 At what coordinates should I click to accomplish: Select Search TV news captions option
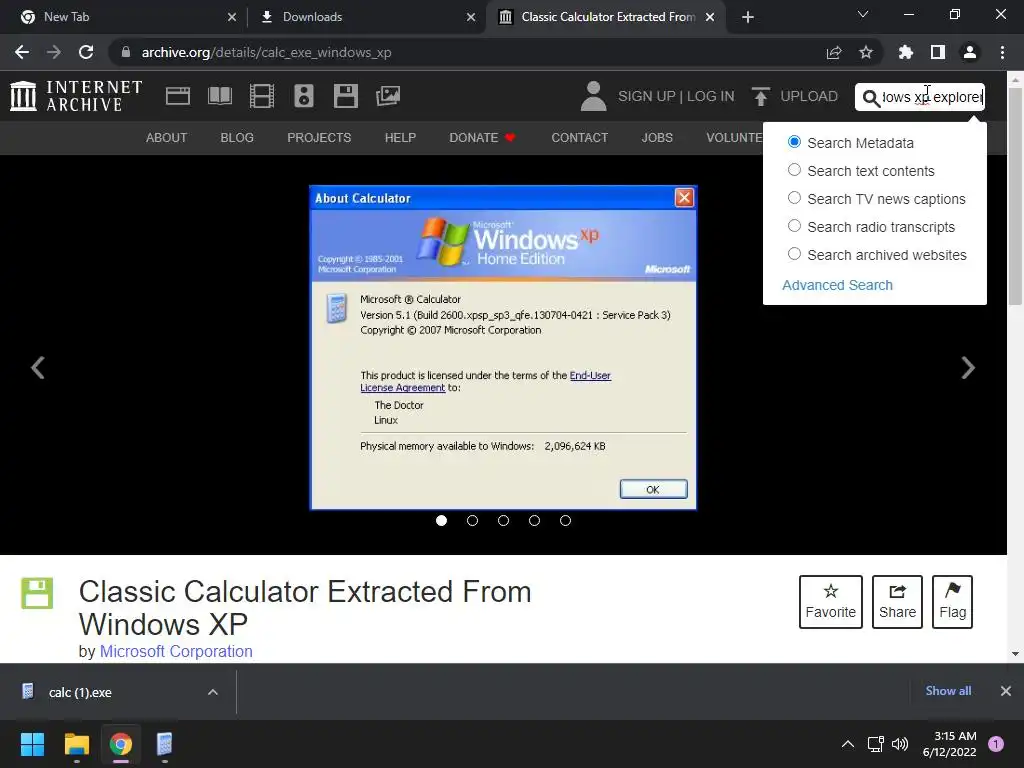point(794,198)
